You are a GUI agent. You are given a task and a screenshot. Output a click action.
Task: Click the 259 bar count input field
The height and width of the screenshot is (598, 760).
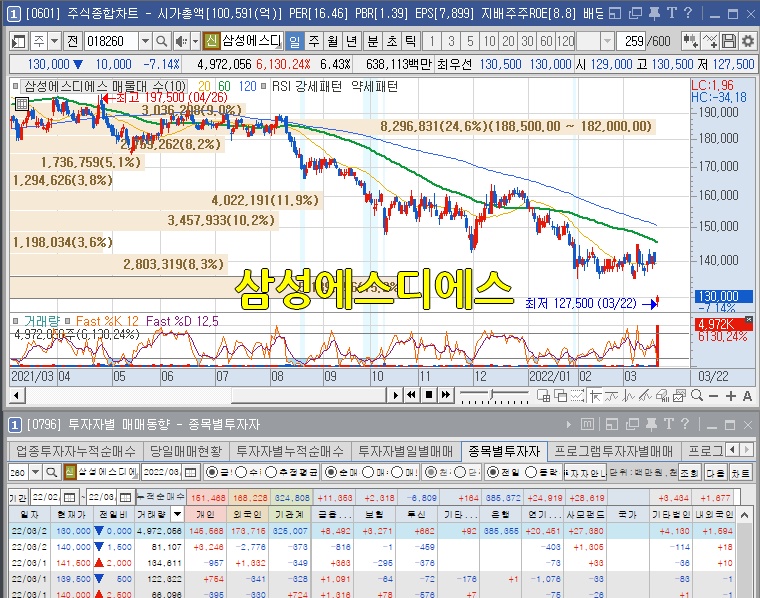[x=631, y=42]
